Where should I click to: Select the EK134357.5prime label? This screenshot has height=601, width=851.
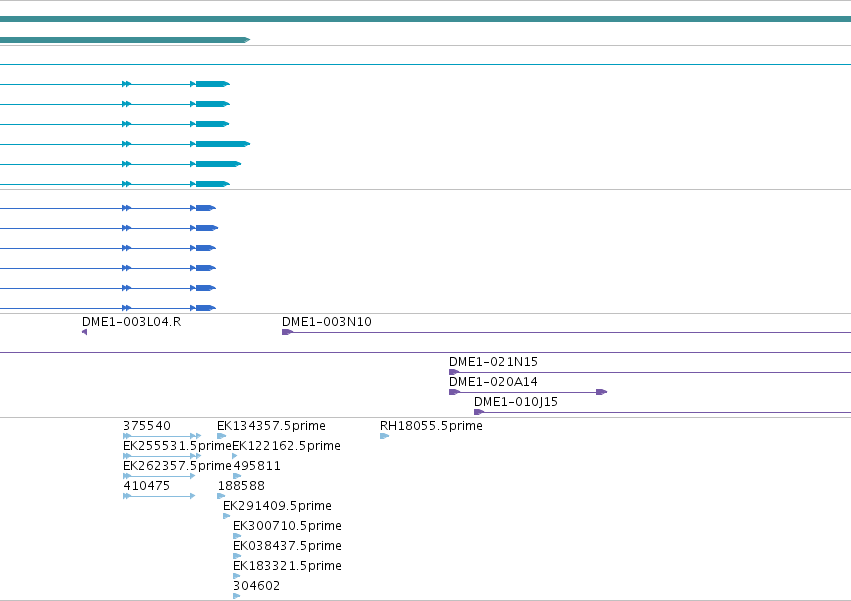click(271, 426)
